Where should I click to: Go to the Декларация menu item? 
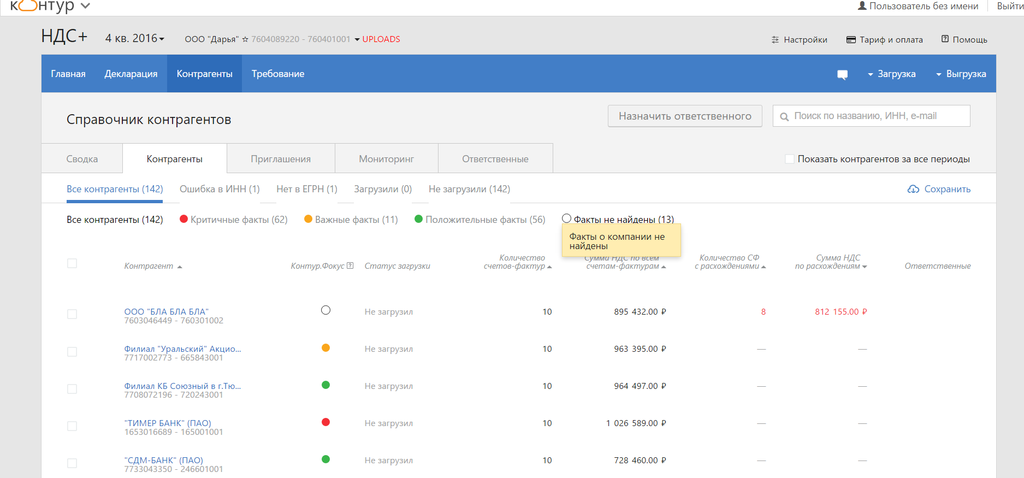tap(131, 74)
